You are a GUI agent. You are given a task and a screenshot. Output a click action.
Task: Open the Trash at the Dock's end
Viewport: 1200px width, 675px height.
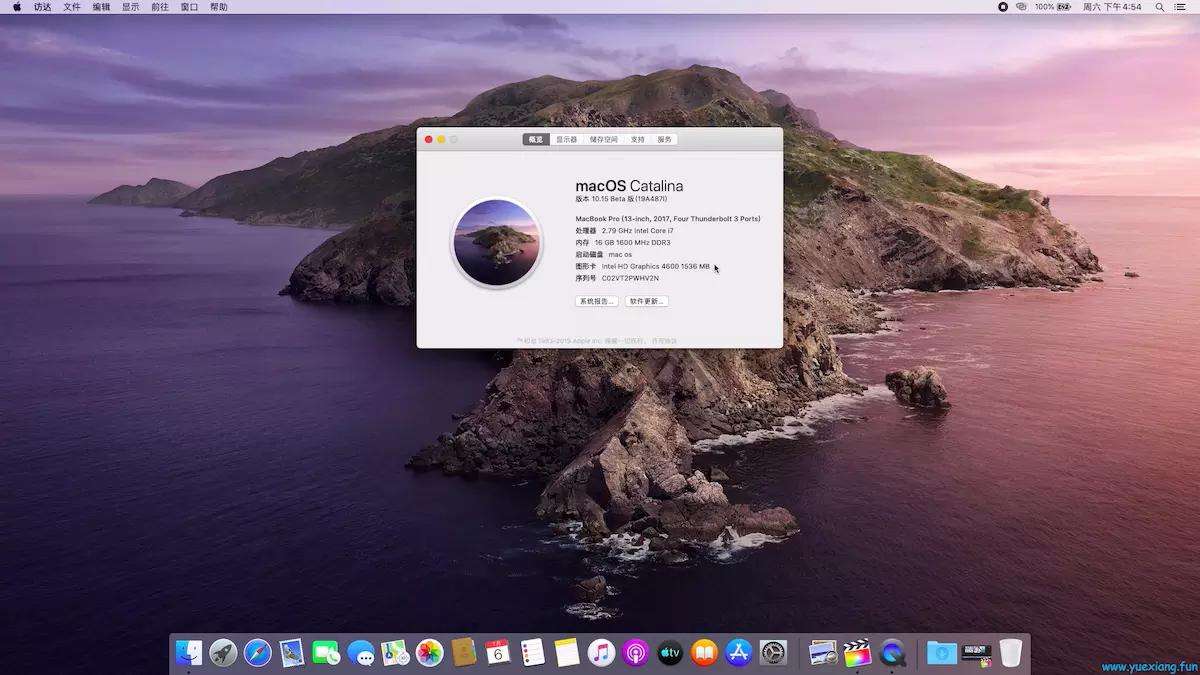pos(1010,651)
